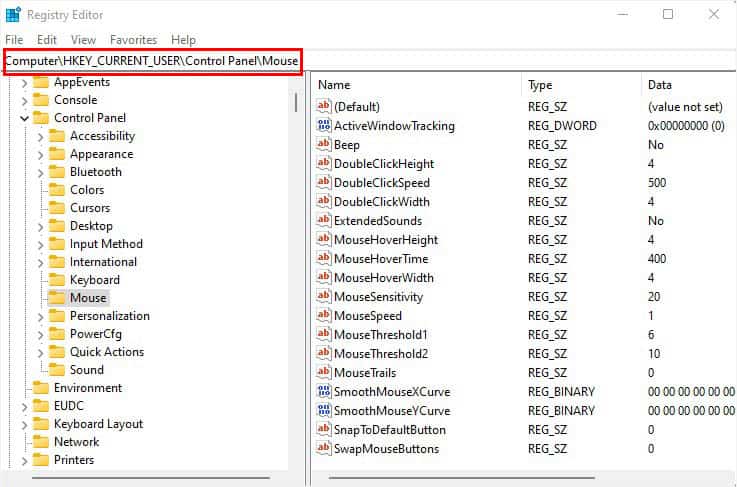Click the SmoothMouseXCurve binary icon
Image resolution: width=737 pixels, height=487 pixels.
tap(324, 392)
